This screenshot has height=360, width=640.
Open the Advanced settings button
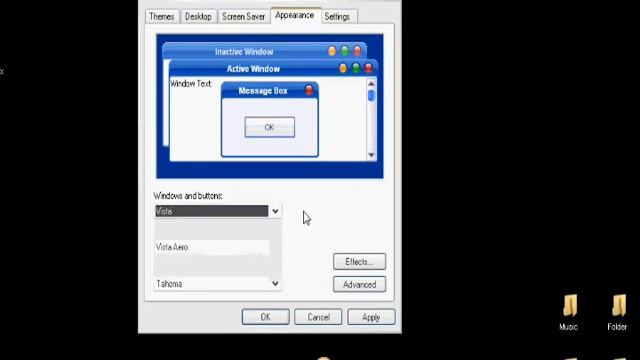click(359, 284)
